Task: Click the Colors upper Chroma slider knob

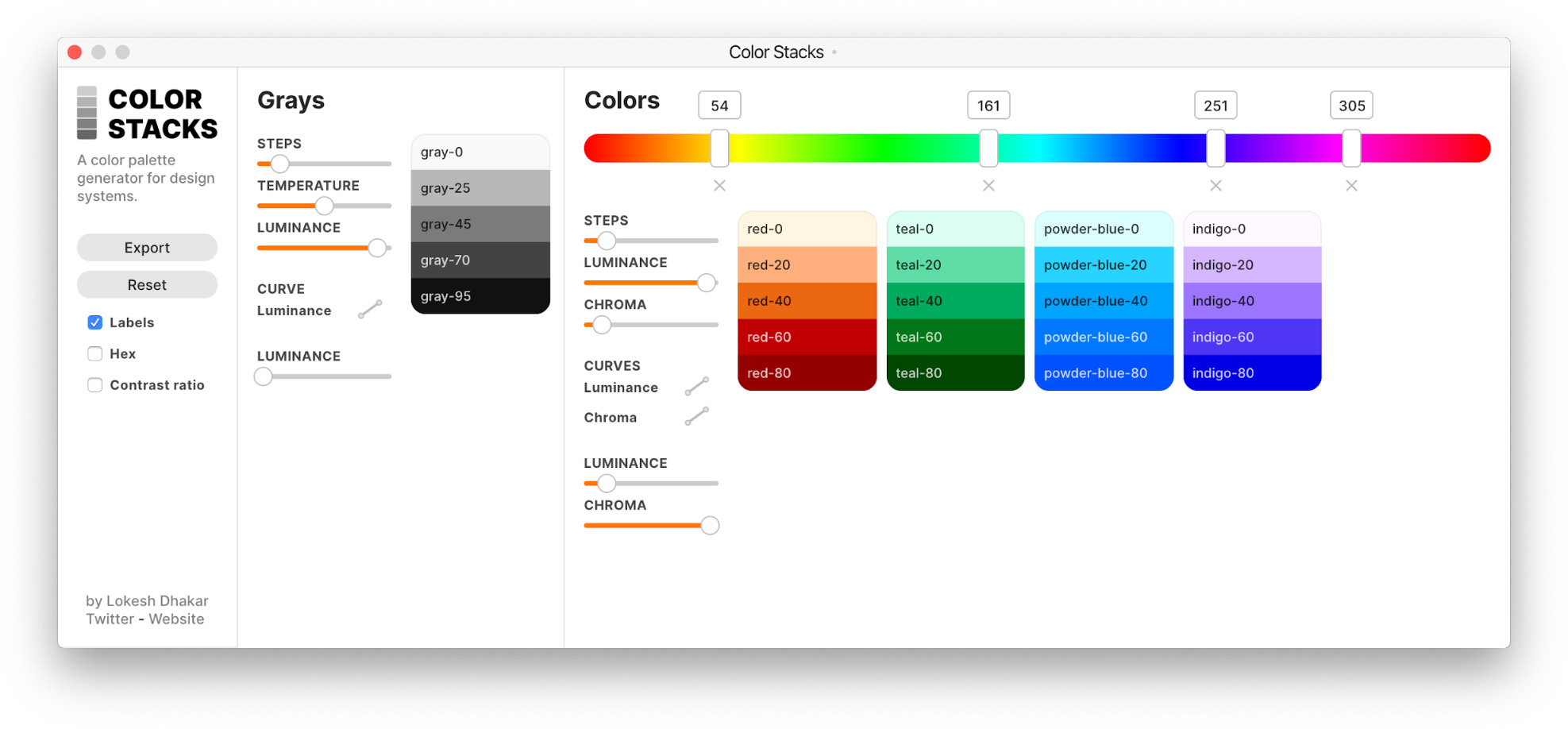Action: 602,325
